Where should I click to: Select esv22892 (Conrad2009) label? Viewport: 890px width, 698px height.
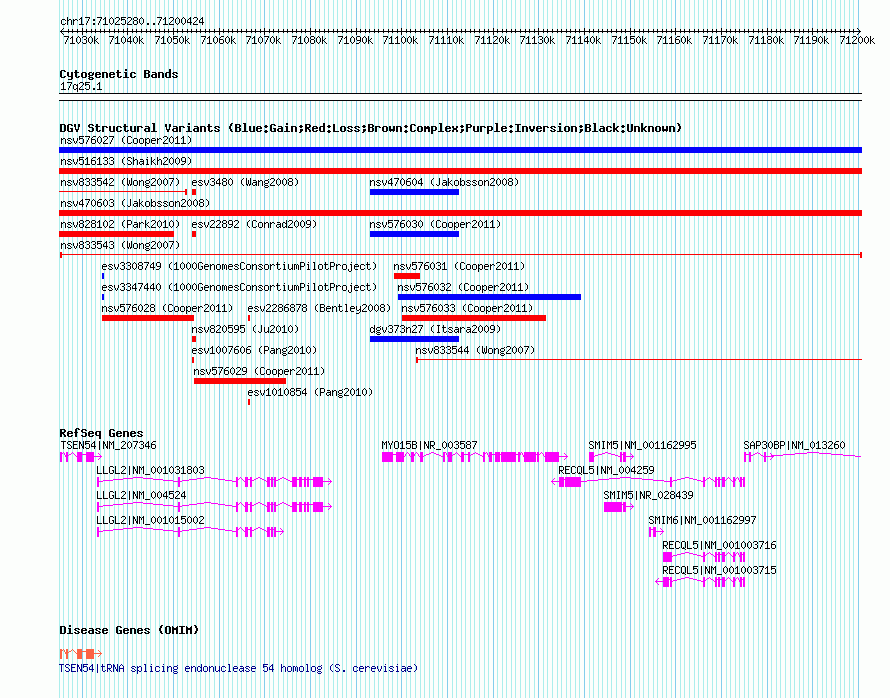(254, 225)
